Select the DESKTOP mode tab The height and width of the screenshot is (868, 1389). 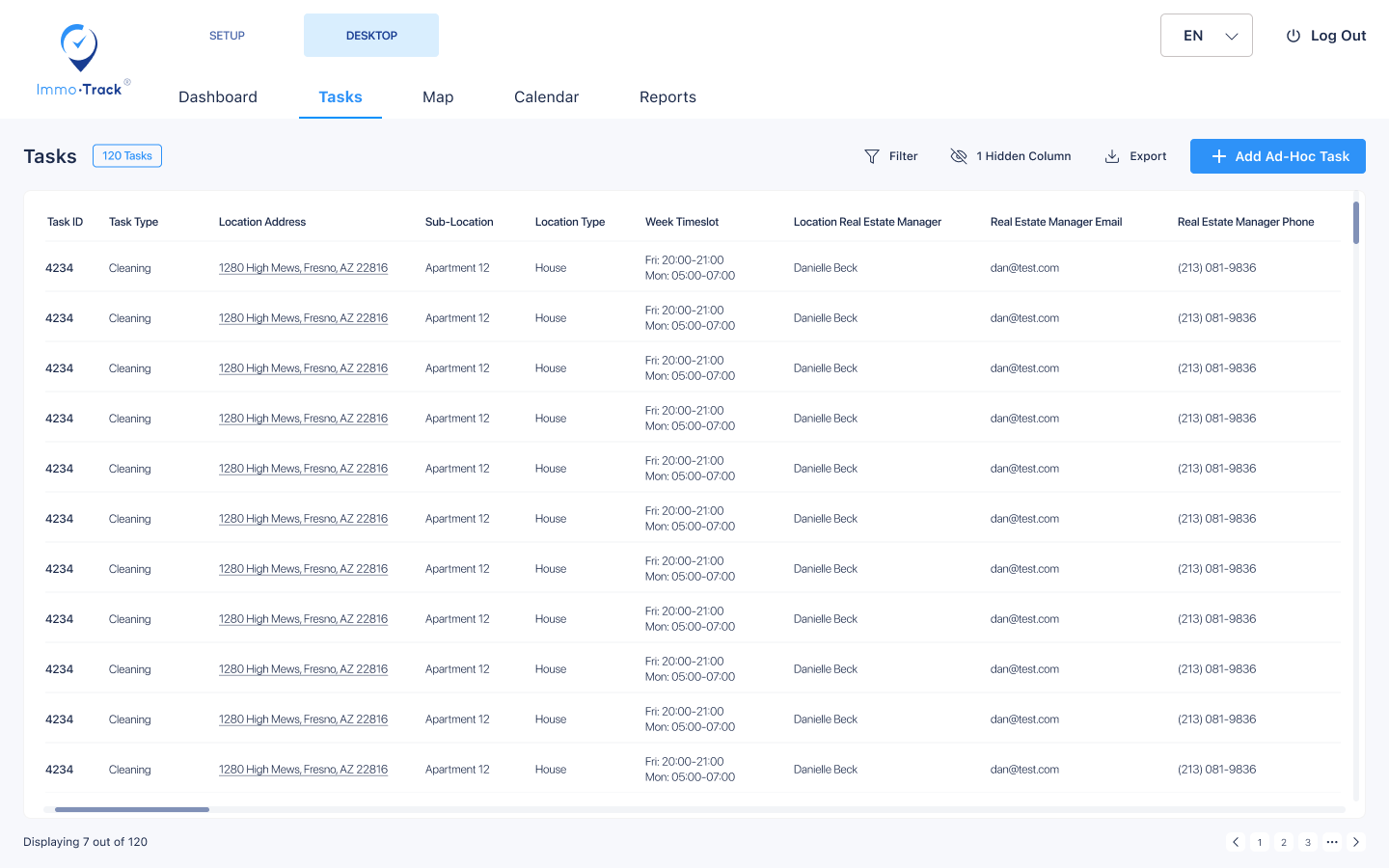pyautogui.click(x=371, y=36)
